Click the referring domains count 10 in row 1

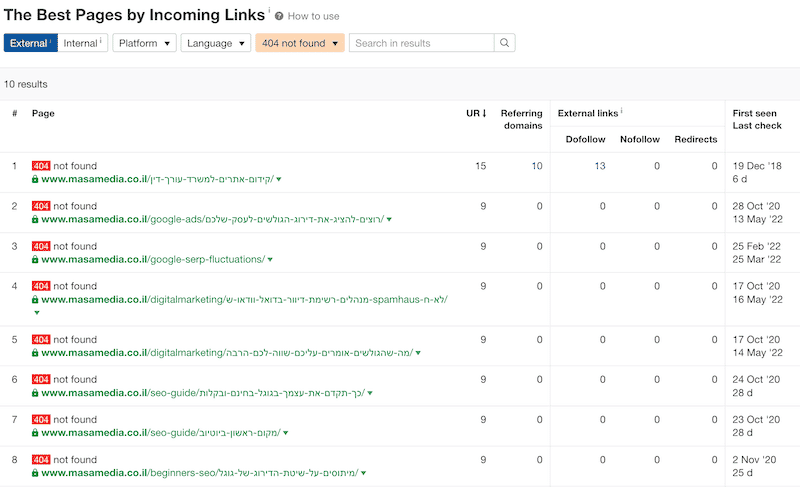tap(536, 166)
